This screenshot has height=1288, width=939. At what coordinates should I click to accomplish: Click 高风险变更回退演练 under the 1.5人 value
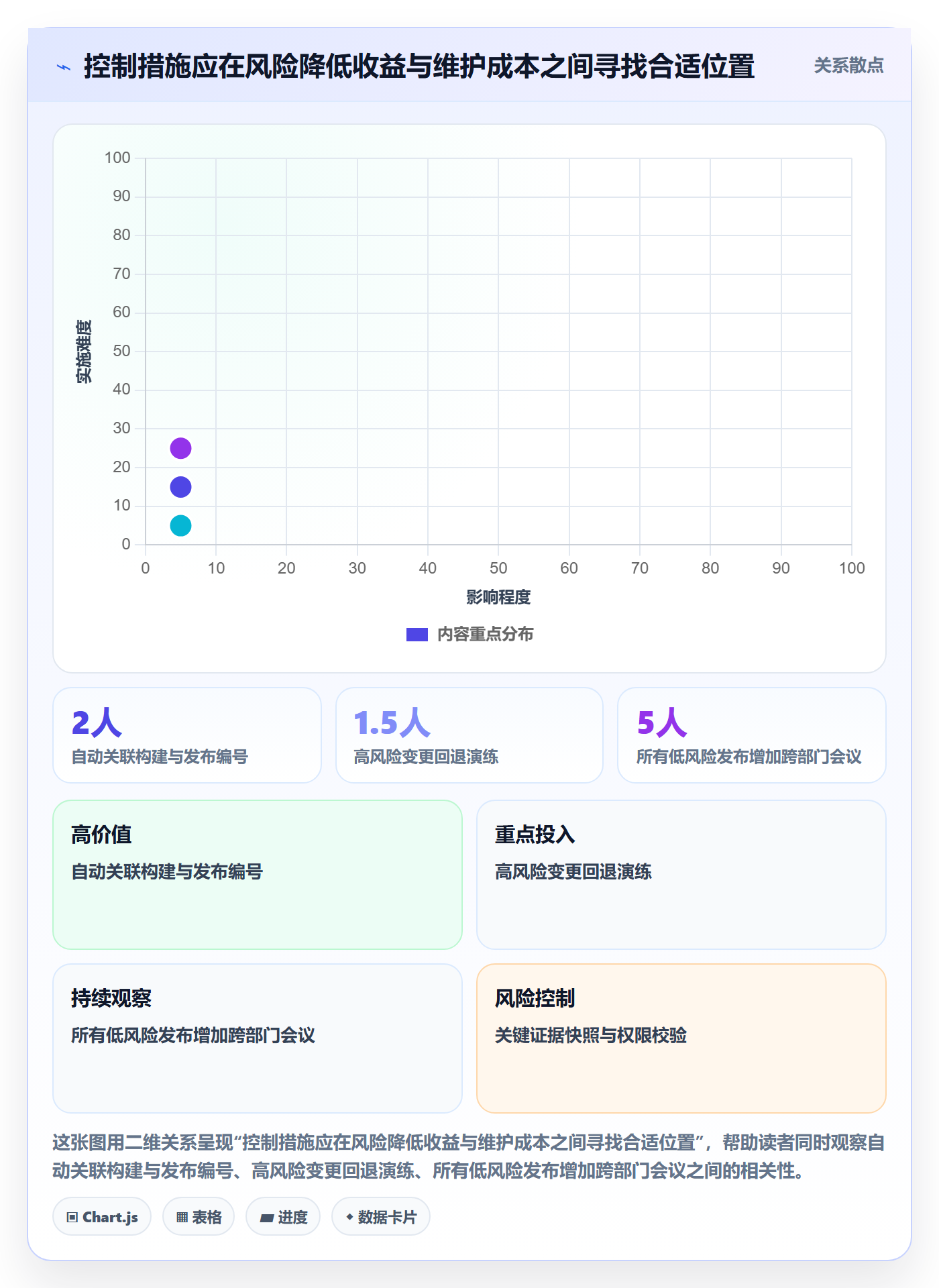point(426,757)
